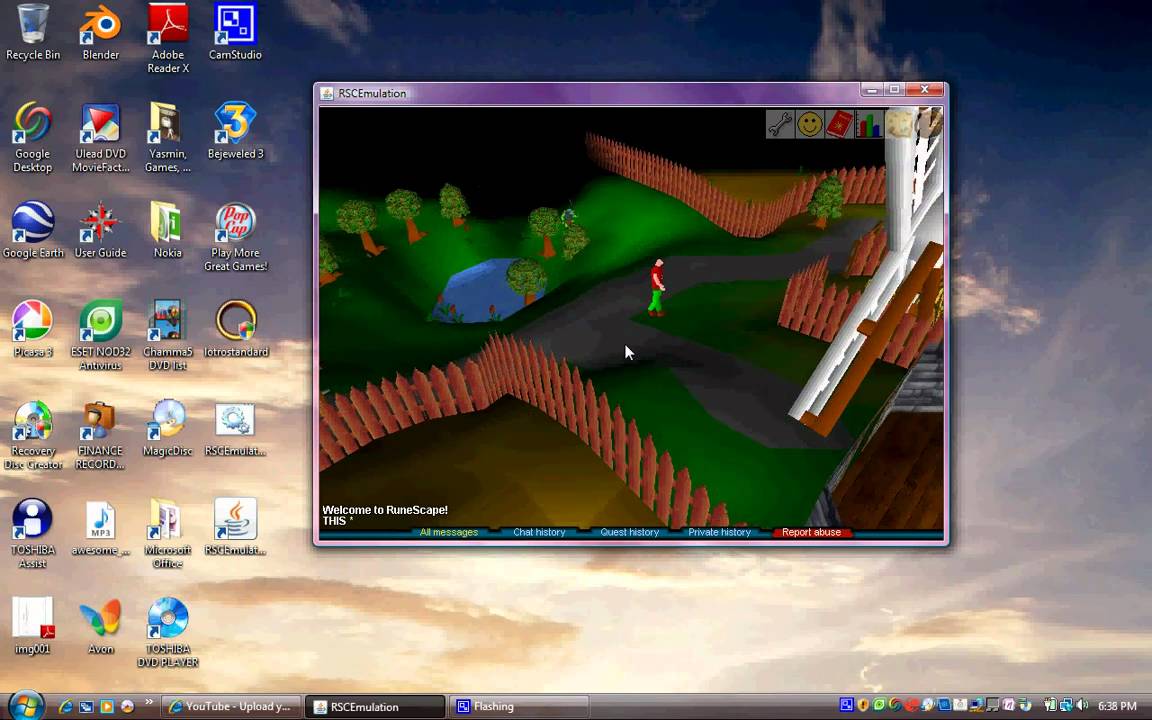This screenshot has width=1152, height=720.
Task: Select the Microsoft Office folder icon
Action: coord(168,533)
